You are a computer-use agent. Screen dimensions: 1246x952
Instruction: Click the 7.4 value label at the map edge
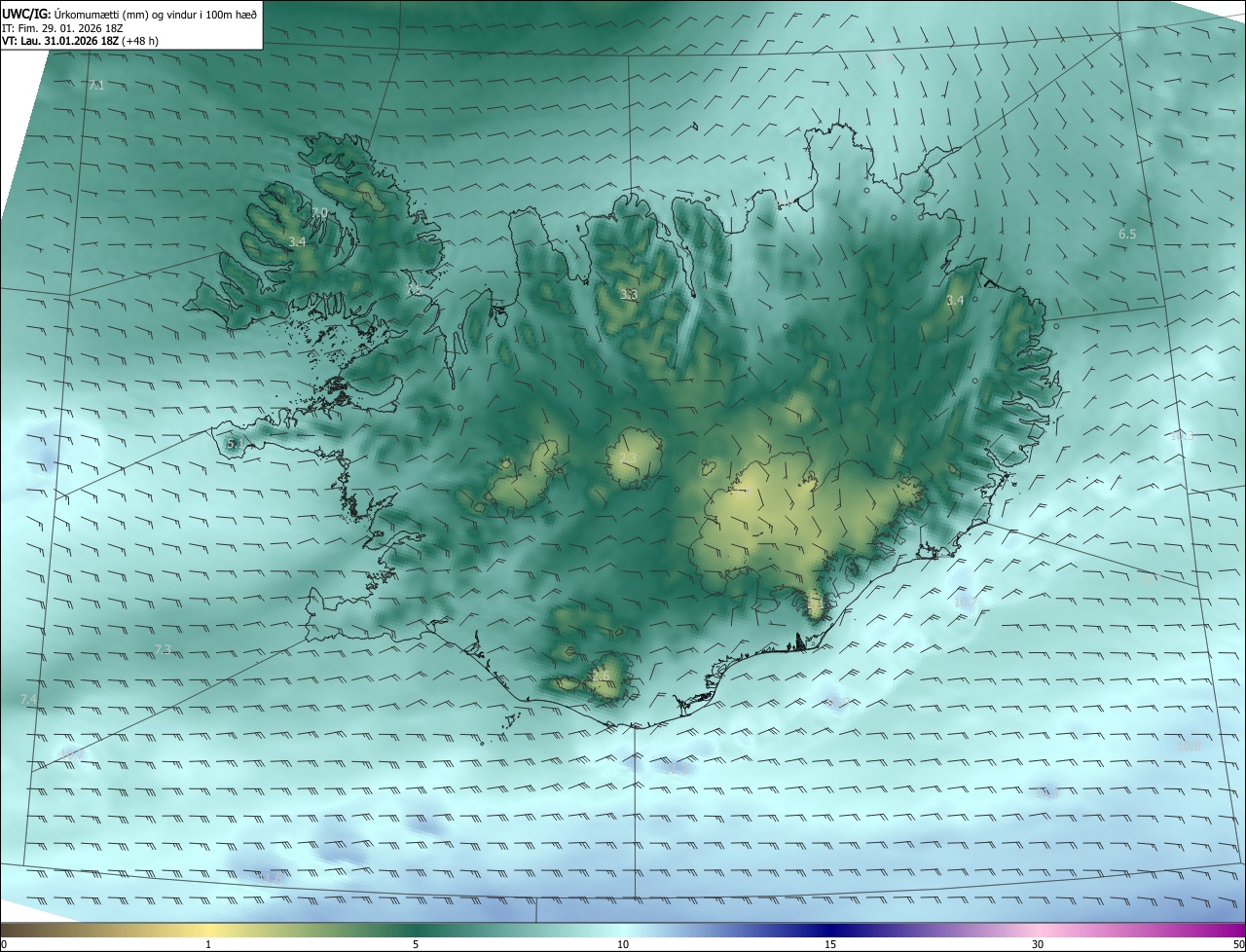point(28,700)
